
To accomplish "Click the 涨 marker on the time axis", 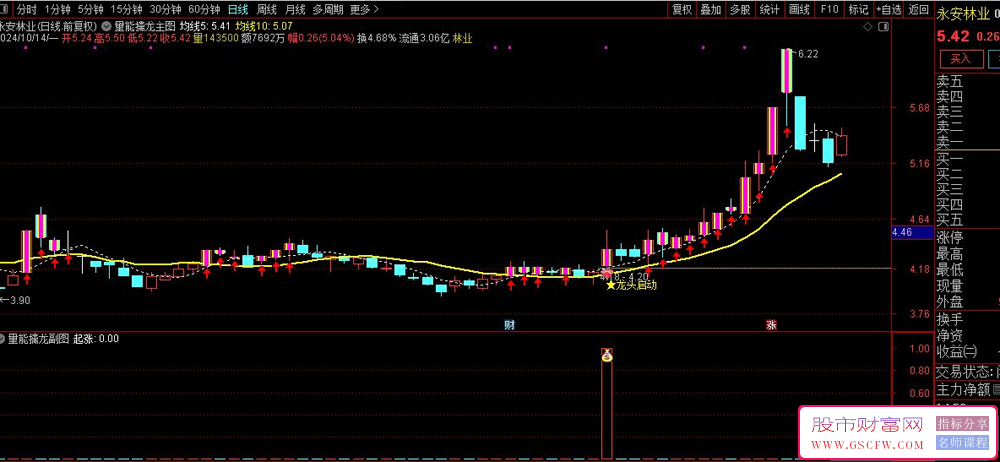I will [x=771, y=325].
